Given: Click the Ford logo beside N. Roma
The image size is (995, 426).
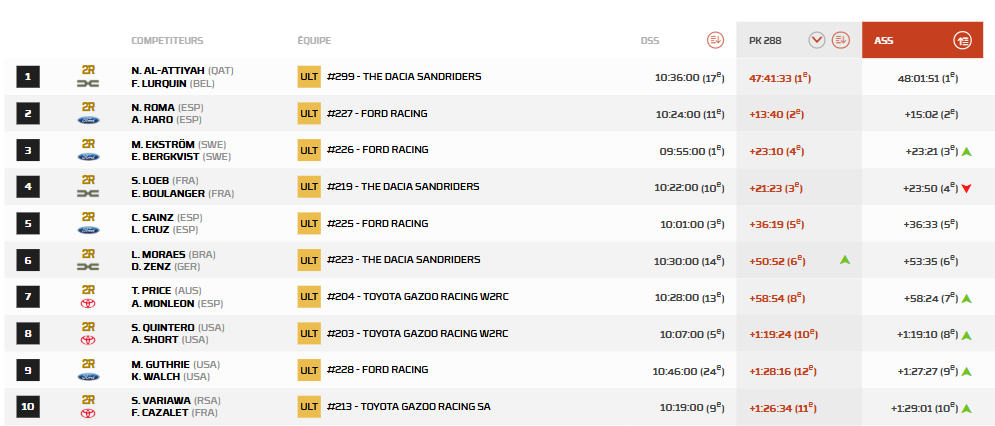Looking at the screenshot, I should 88,121.
